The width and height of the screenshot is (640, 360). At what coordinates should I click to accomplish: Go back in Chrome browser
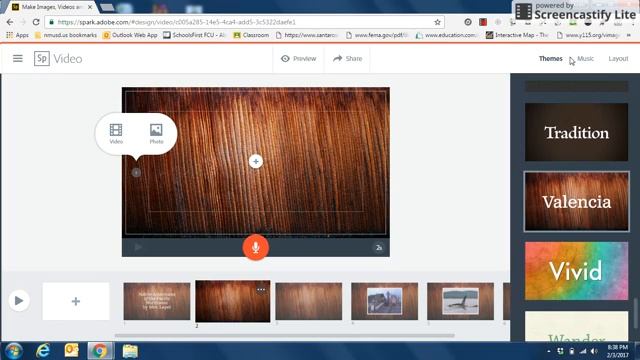click(10, 22)
